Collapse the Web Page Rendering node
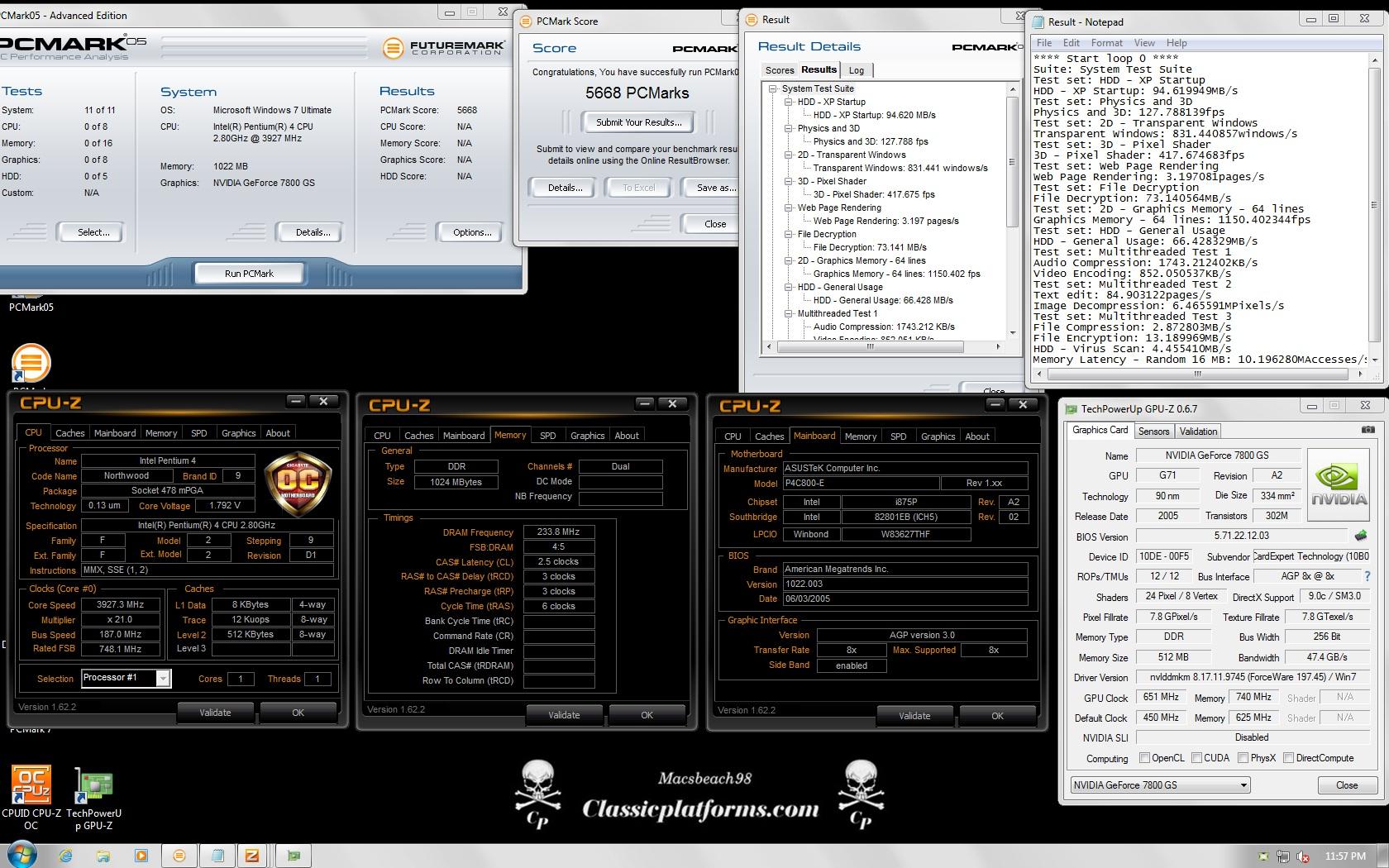1389x868 pixels. coord(789,207)
